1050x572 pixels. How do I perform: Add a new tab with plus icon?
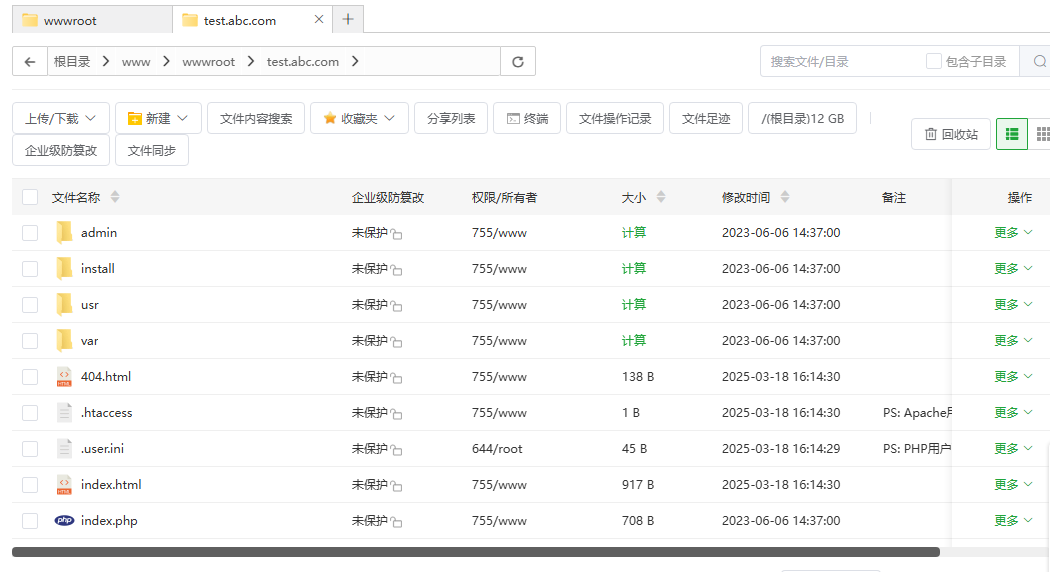[x=348, y=19]
